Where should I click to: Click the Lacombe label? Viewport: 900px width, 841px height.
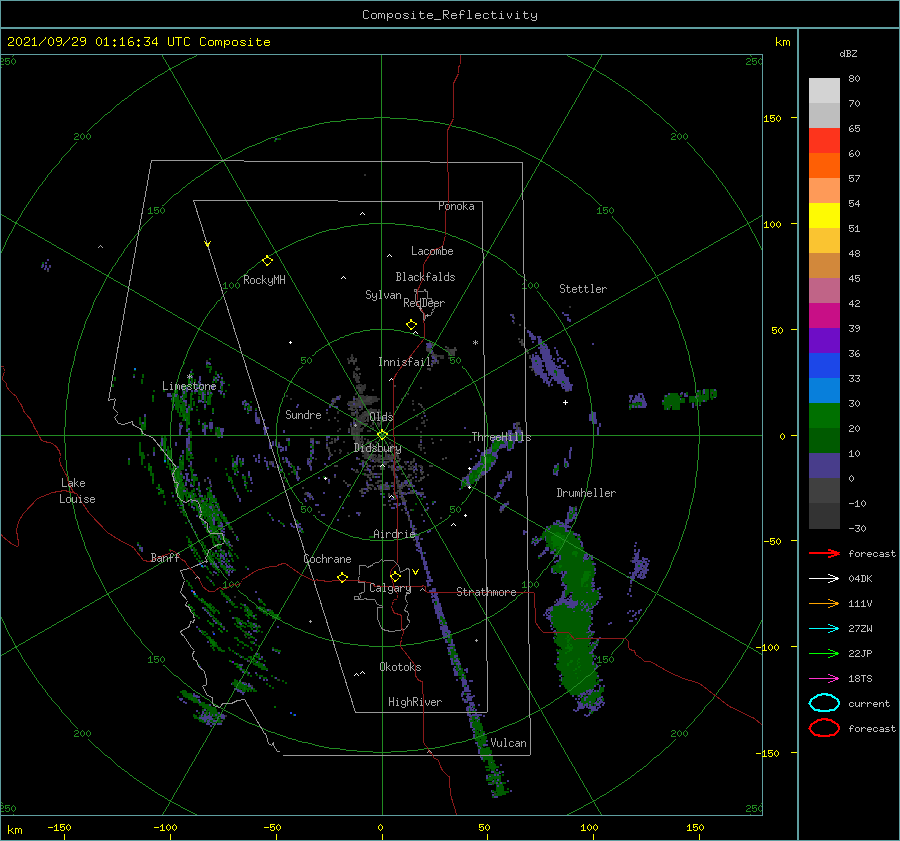pos(432,251)
